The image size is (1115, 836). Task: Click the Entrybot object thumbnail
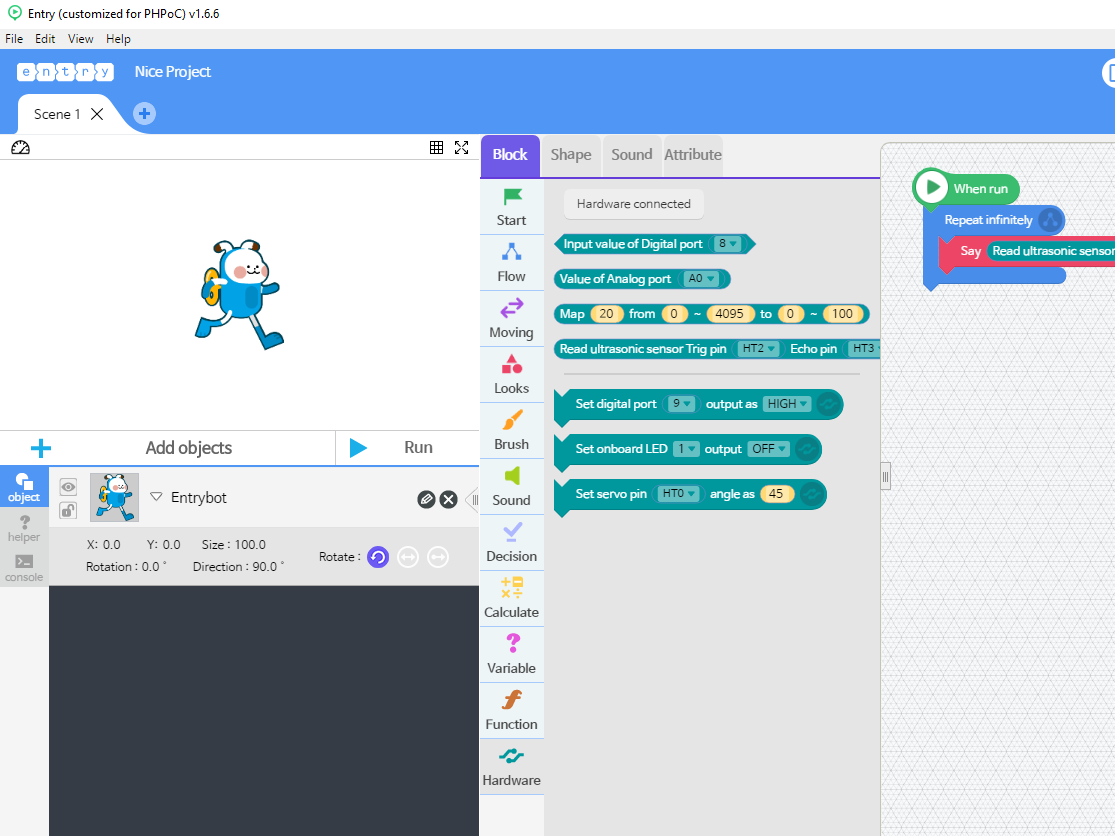click(113, 498)
